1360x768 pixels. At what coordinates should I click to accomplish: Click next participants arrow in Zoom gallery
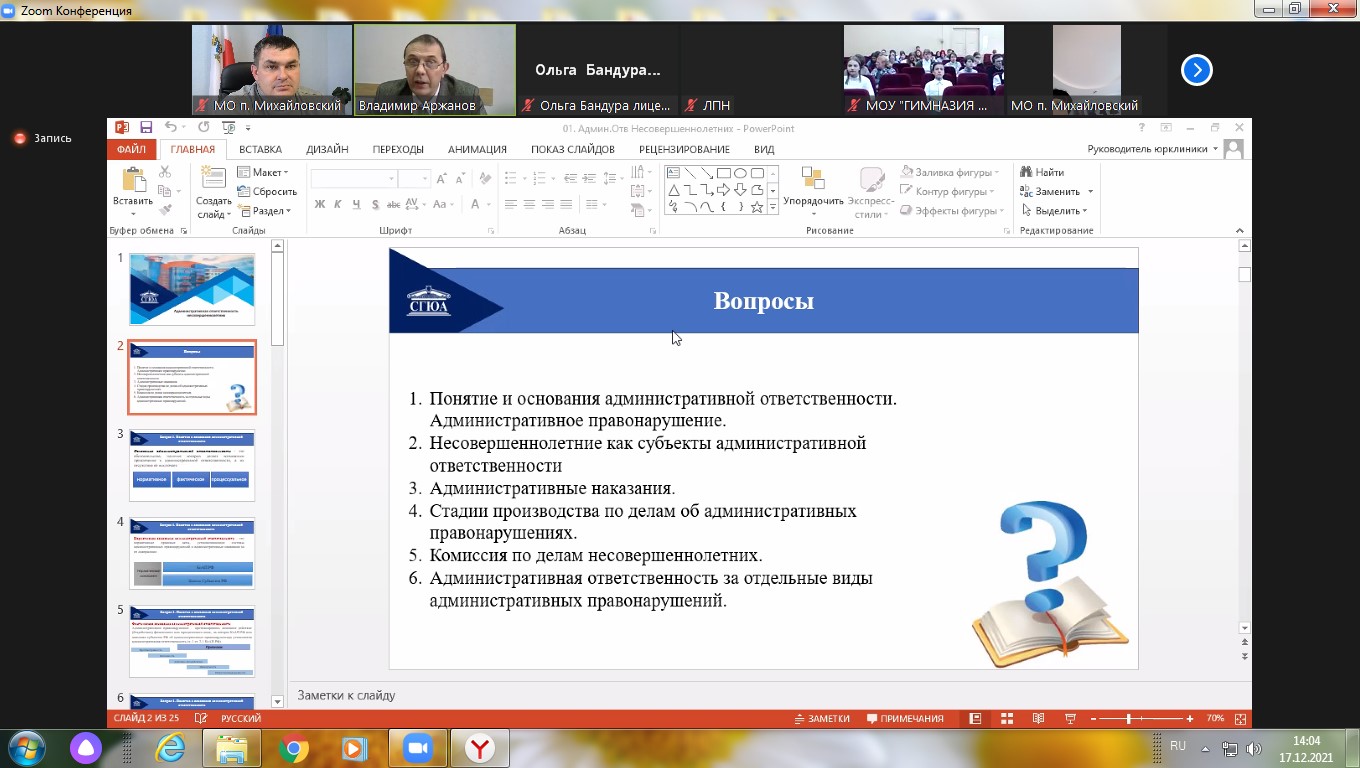point(1197,70)
